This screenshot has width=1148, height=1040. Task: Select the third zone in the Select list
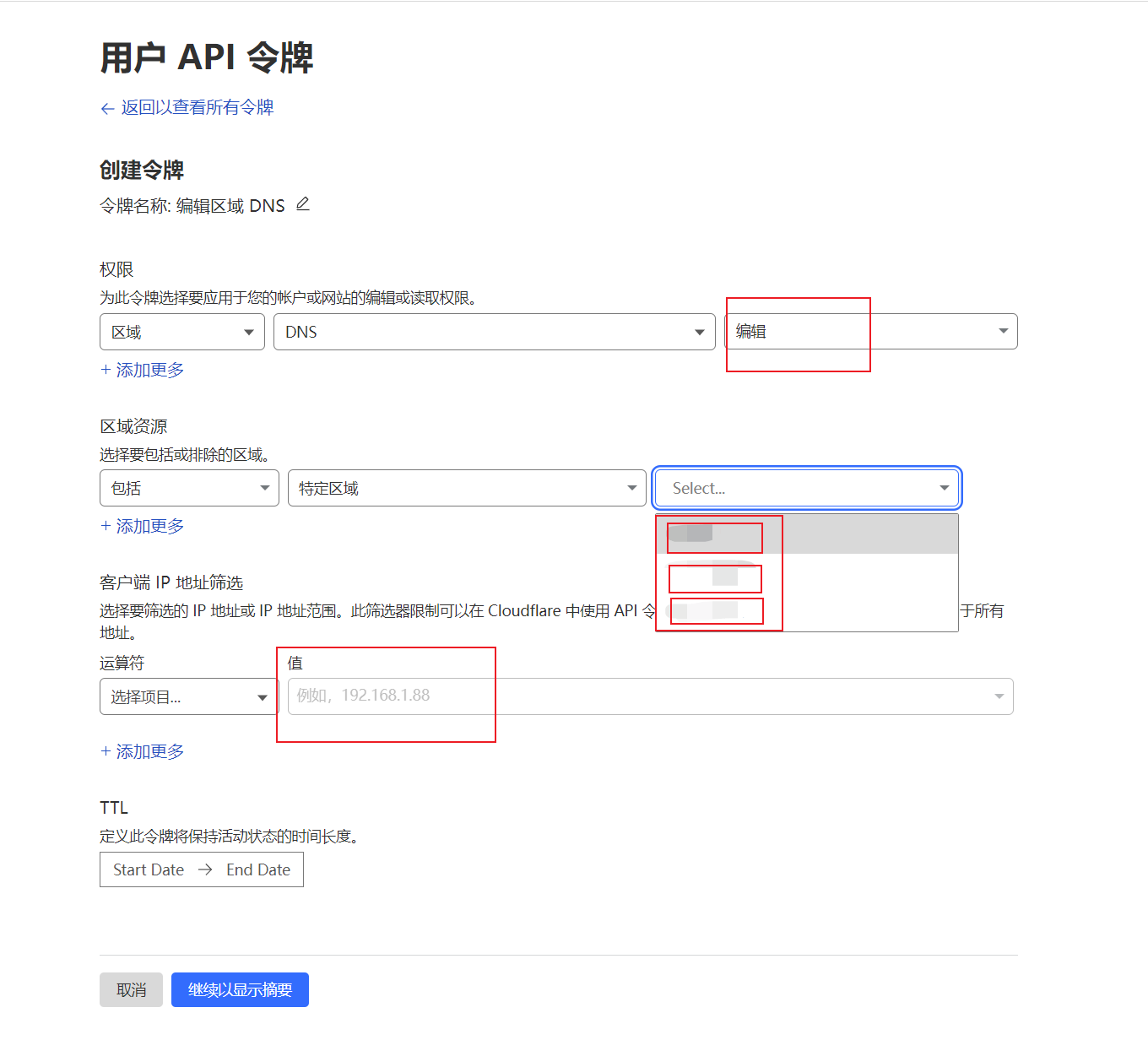pos(716,610)
